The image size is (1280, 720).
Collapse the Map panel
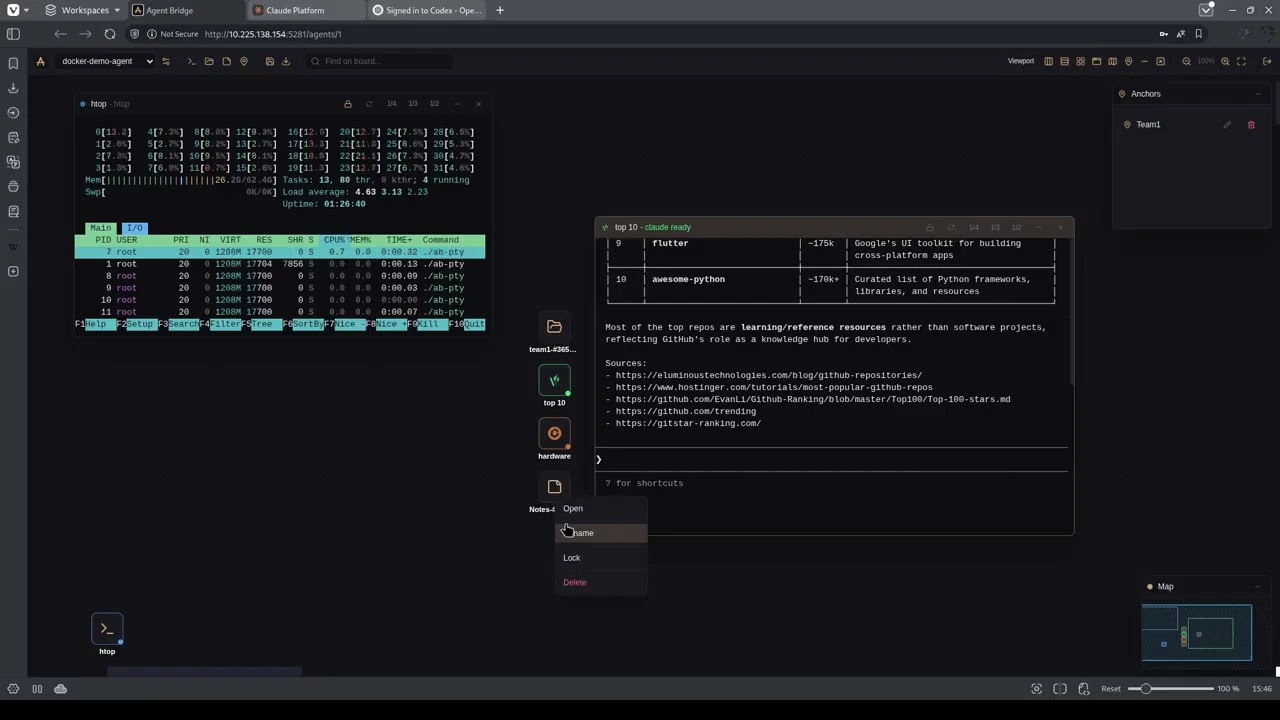pyautogui.click(x=1258, y=587)
